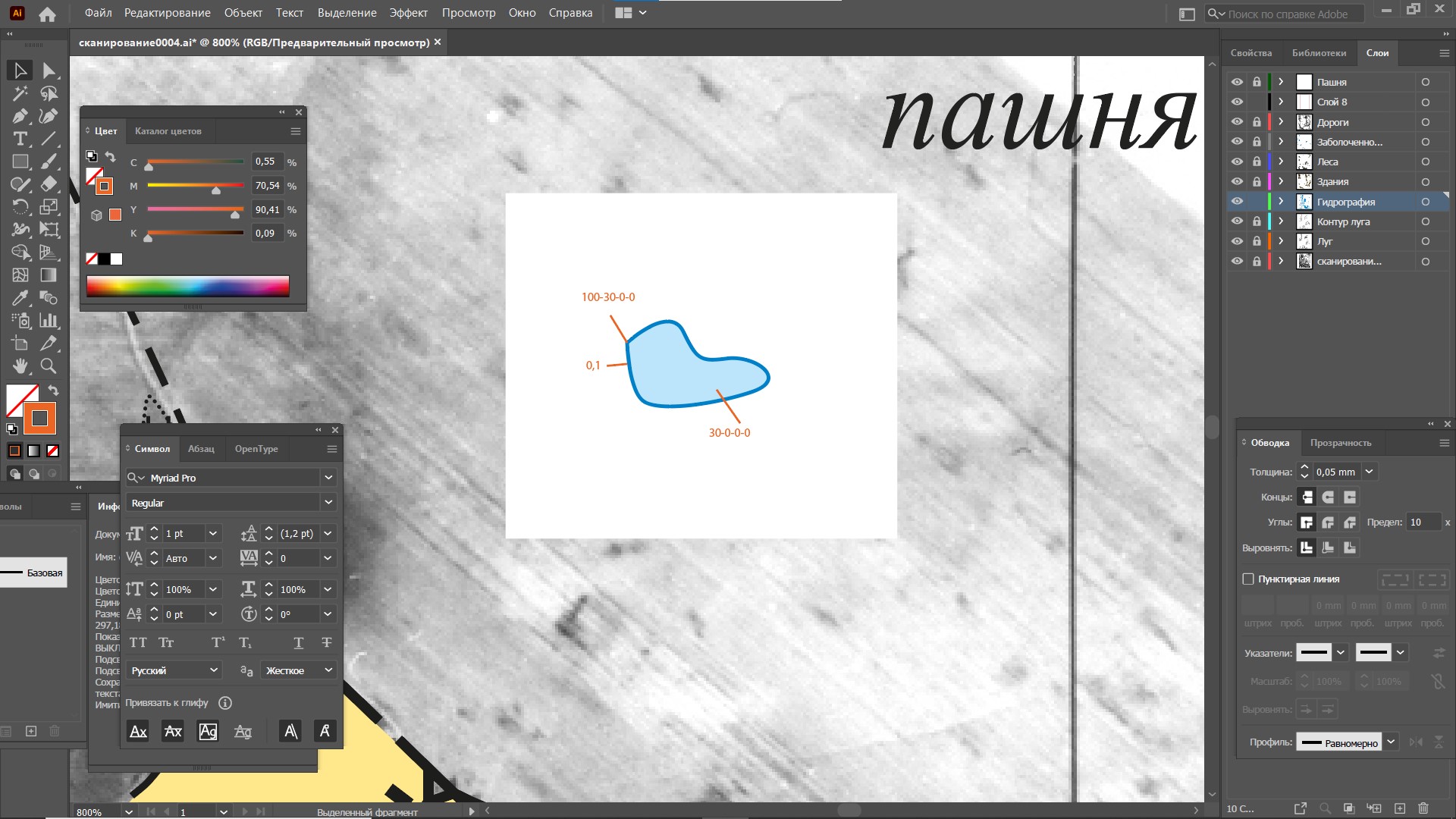Select the Direct Selection tool
Viewport: 1456px width, 819px height.
pyautogui.click(x=49, y=71)
